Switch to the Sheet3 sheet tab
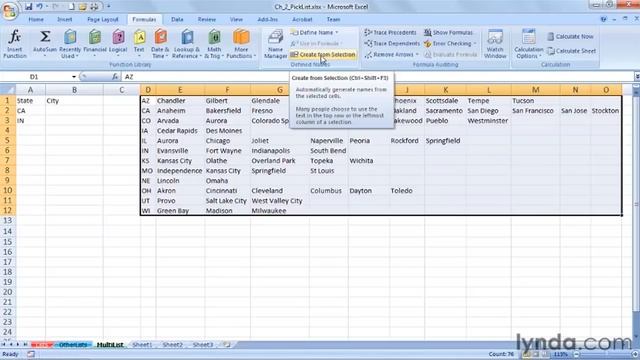 (203, 345)
